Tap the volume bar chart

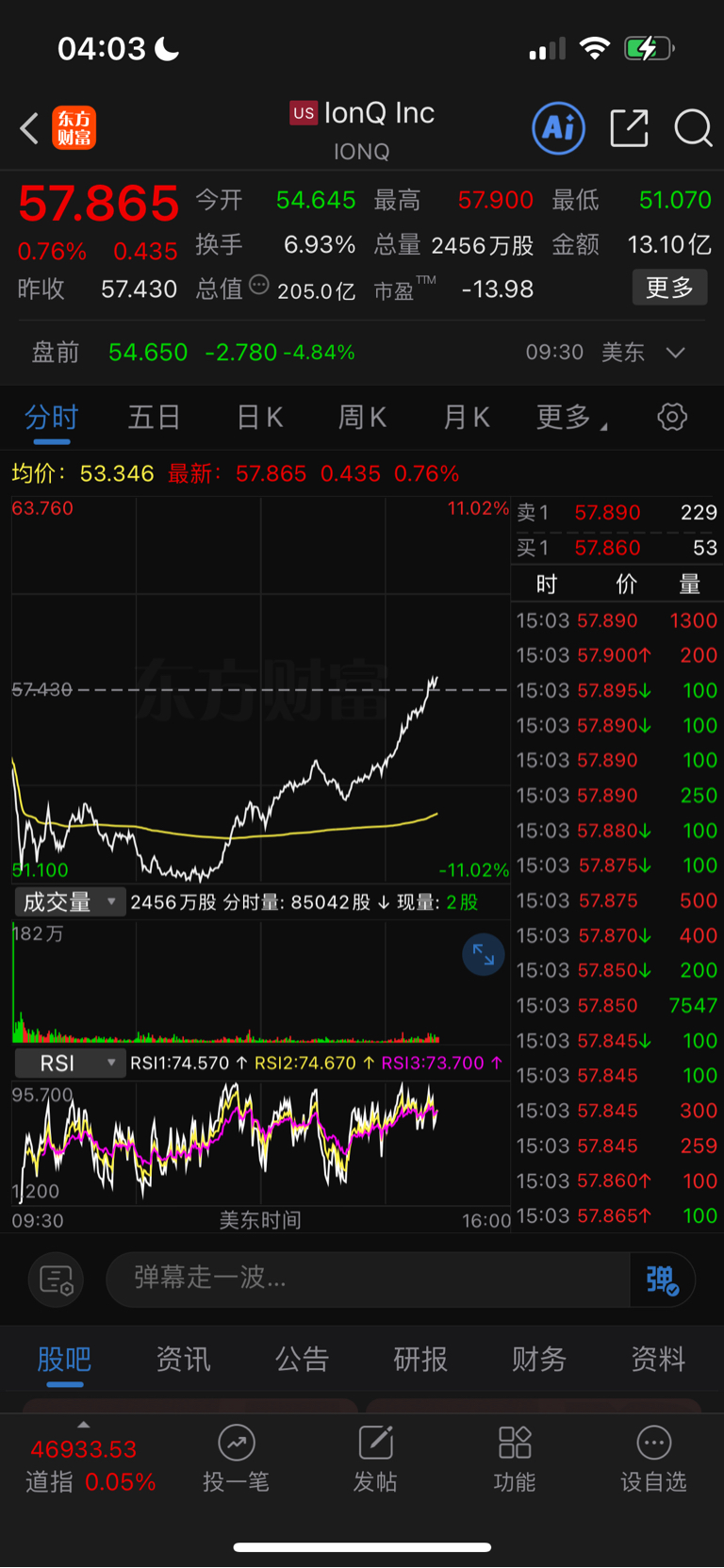tap(260, 982)
